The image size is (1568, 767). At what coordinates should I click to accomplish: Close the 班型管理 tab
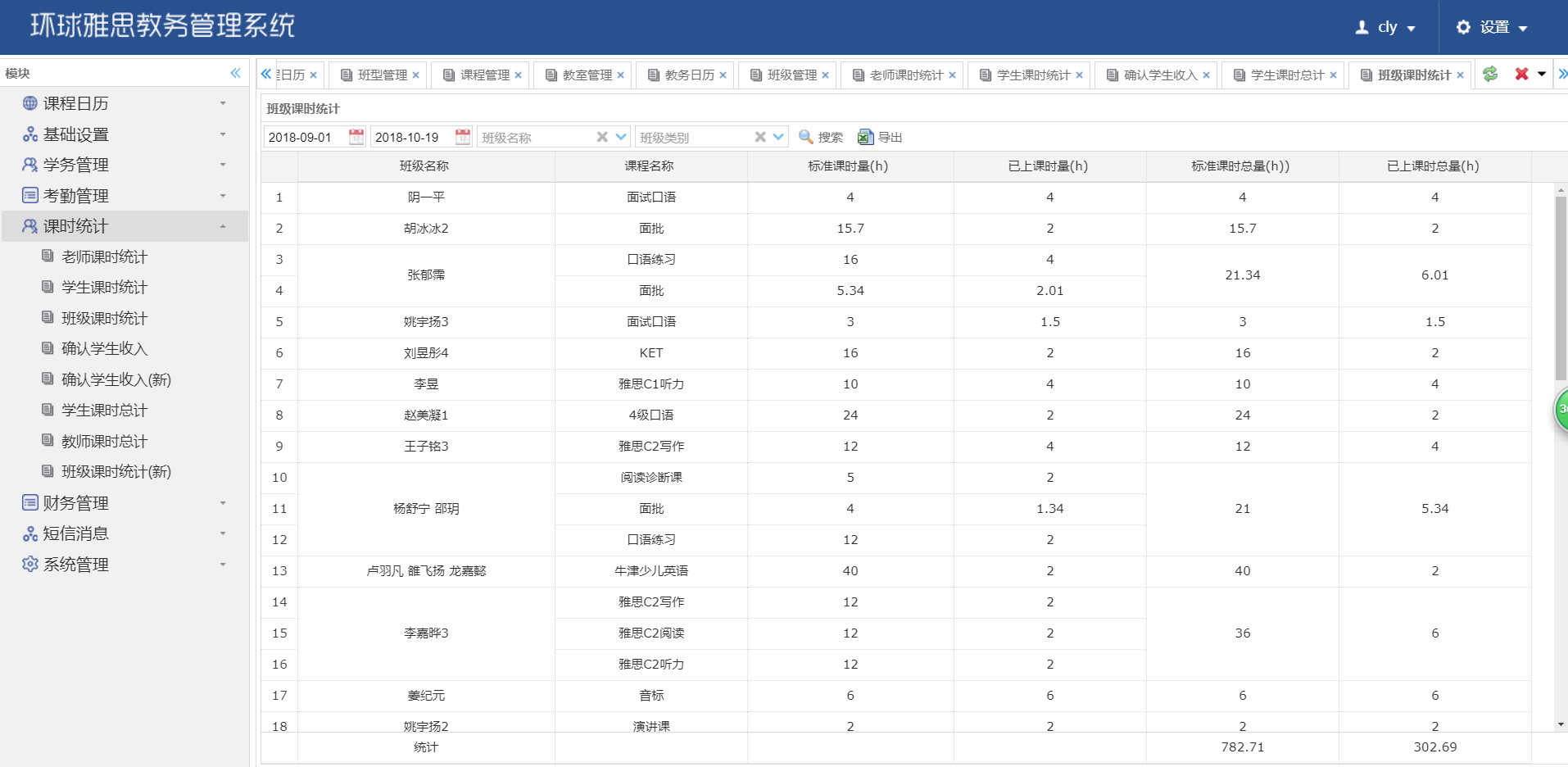tap(416, 75)
